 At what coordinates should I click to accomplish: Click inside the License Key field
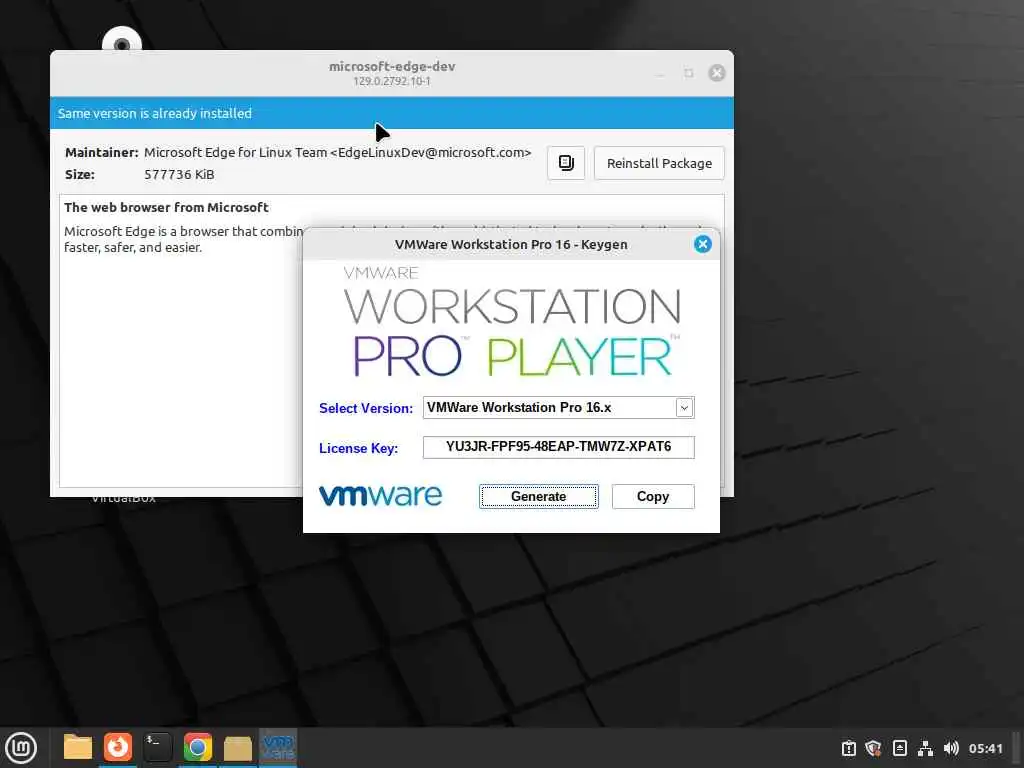pyautogui.click(x=558, y=447)
